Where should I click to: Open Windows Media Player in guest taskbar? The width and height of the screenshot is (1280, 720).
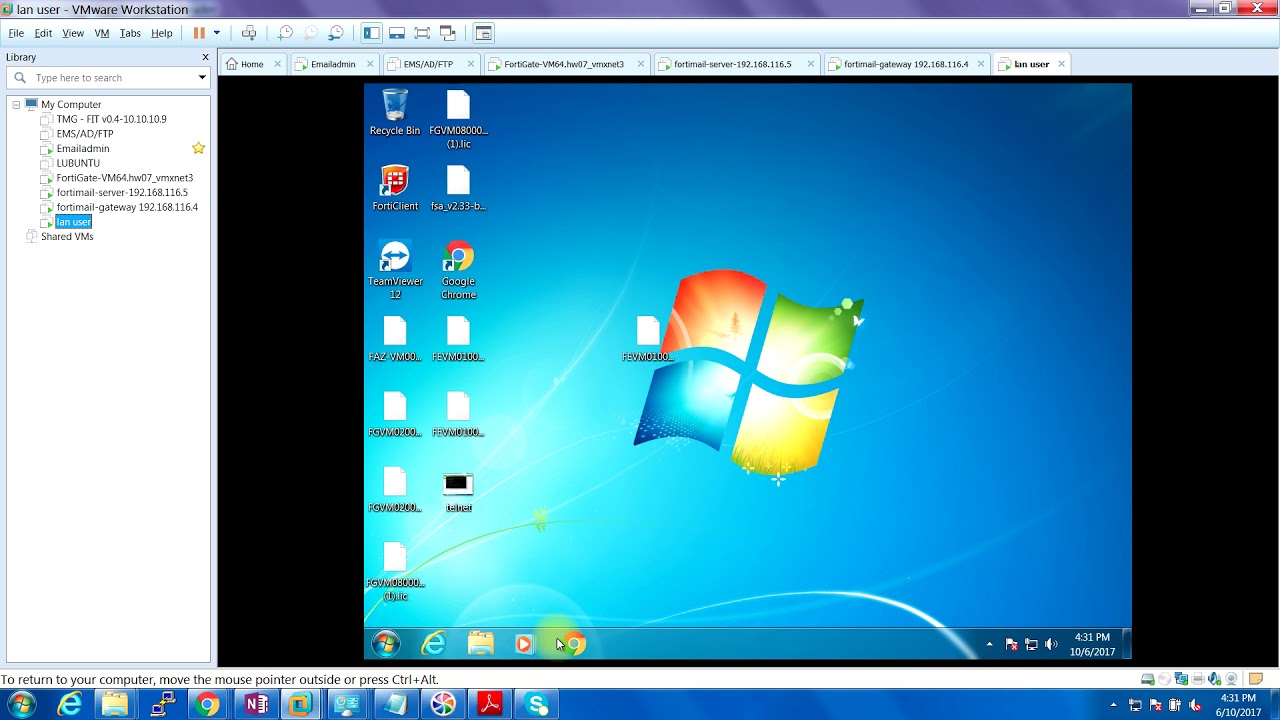pyautogui.click(x=523, y=644)
